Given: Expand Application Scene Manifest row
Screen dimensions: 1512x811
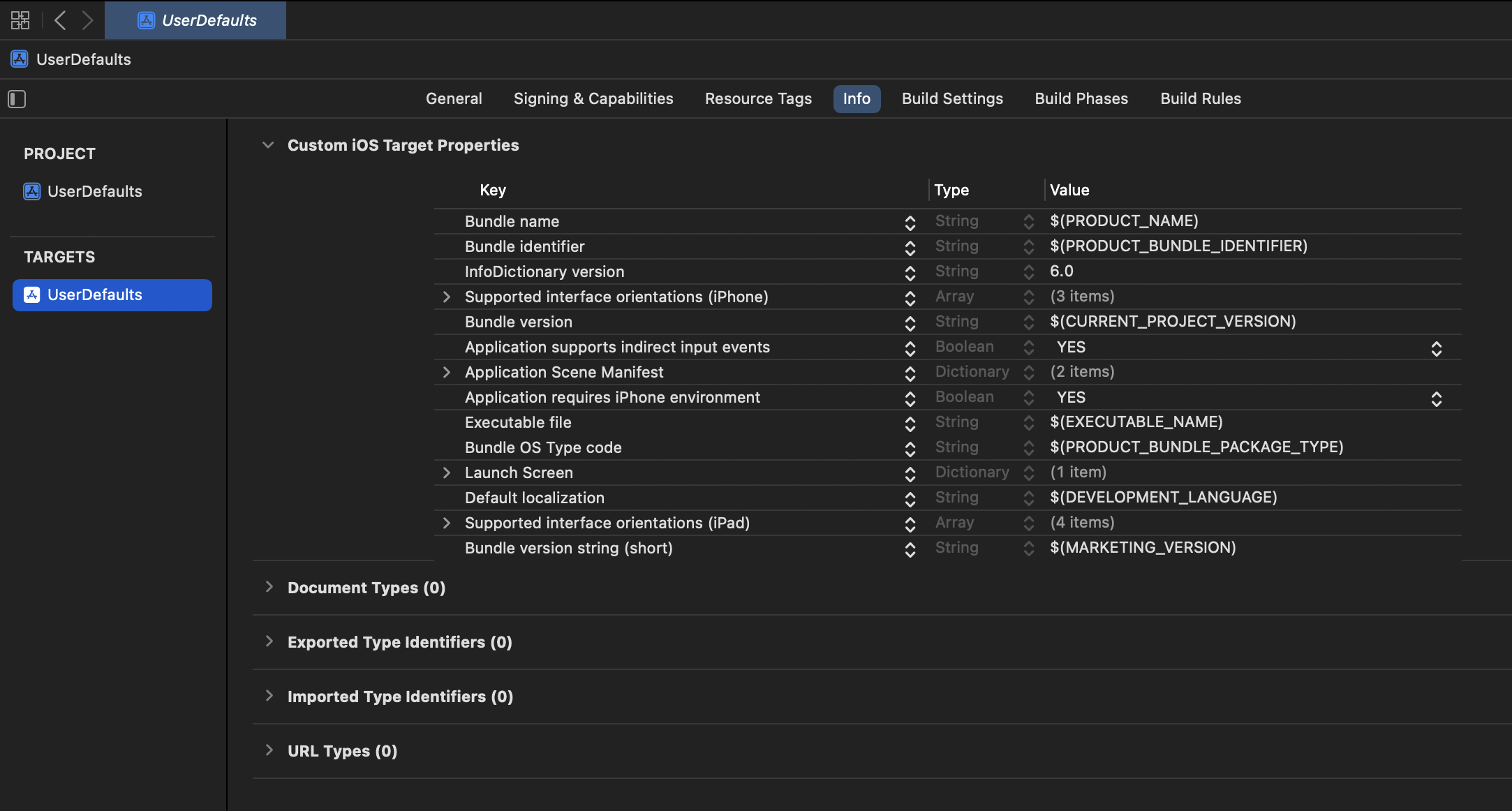Looking at the screenshot, I should [x=447, y=372].
